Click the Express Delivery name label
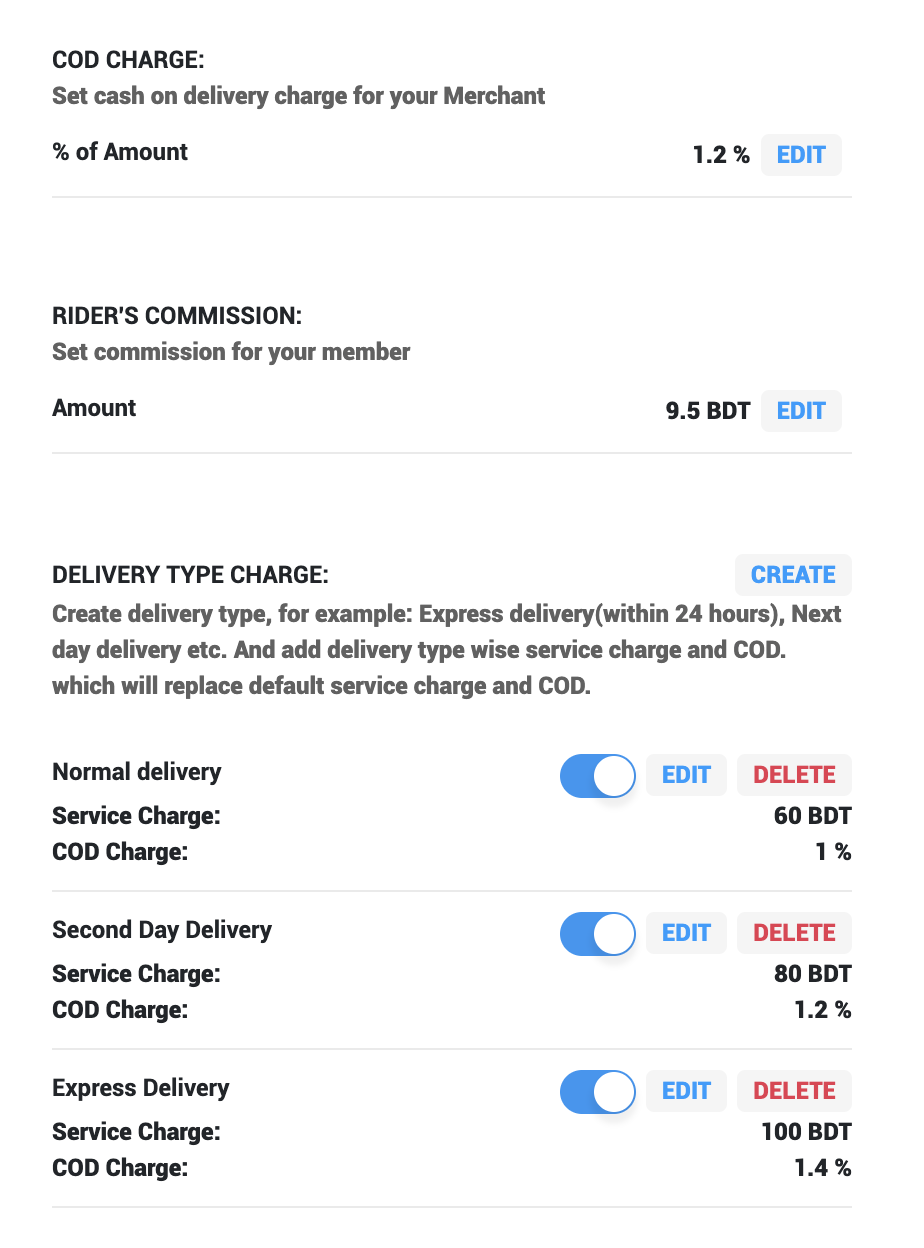This screenshot has width=924, height=1248. (x=141, y=1088)
